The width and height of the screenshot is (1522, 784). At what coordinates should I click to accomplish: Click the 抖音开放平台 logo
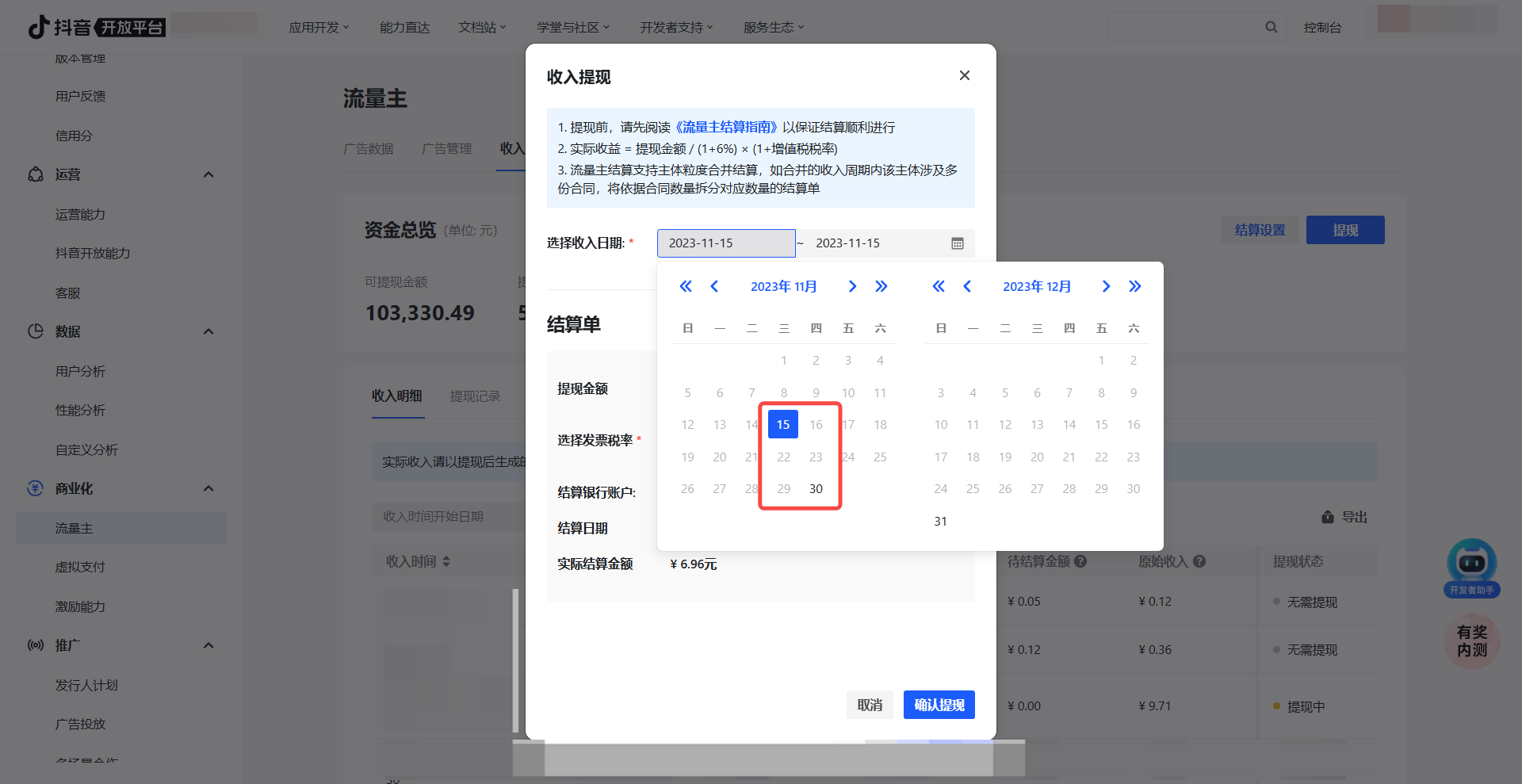click(x=97, y=27)
